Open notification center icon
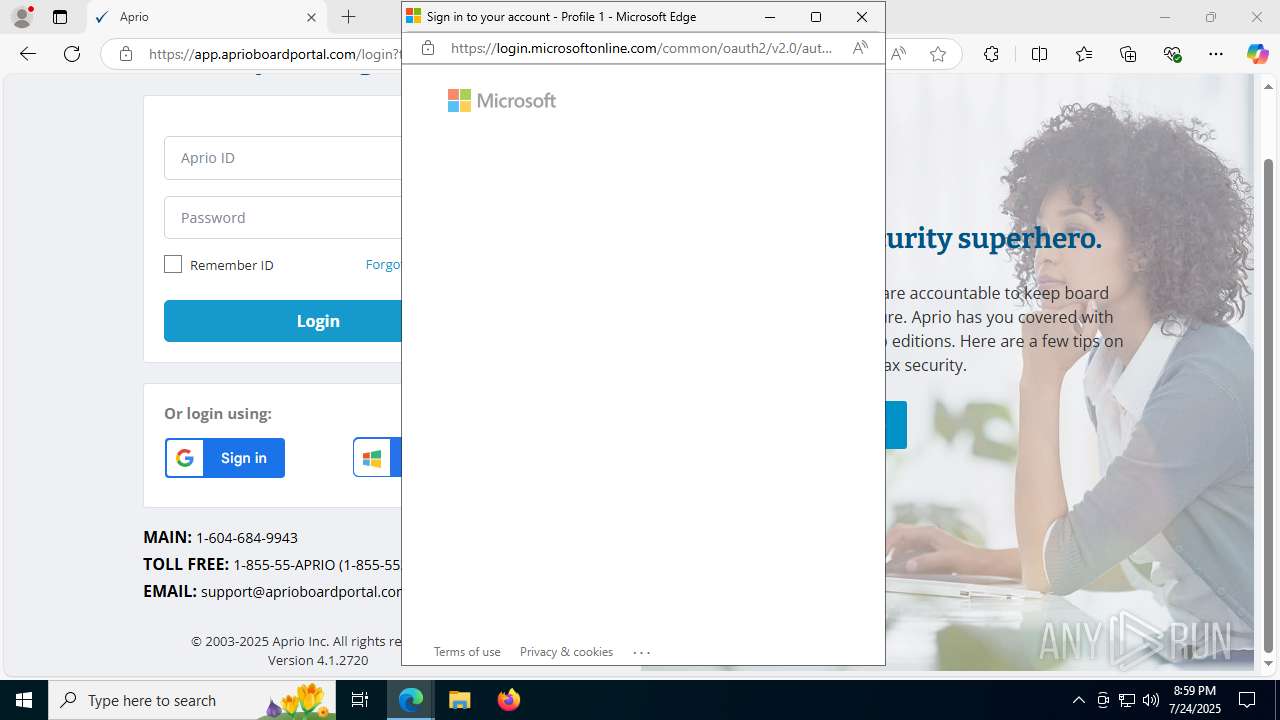 coord(1247,700)
